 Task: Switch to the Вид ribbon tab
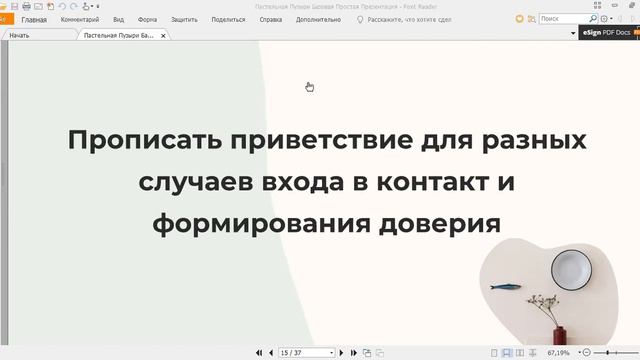tap(118, 20)
